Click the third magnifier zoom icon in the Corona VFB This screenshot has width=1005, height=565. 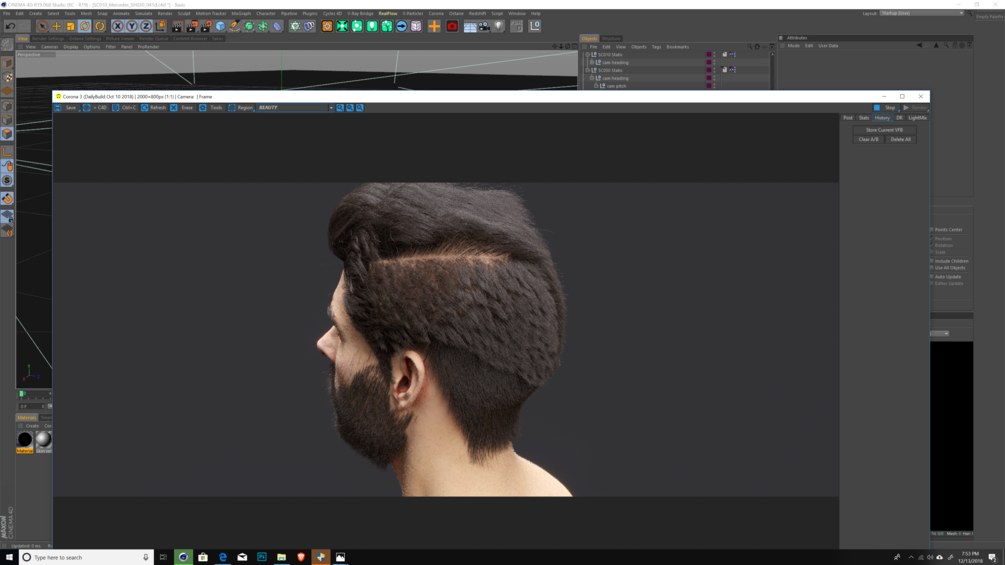(x=360, y=108)
